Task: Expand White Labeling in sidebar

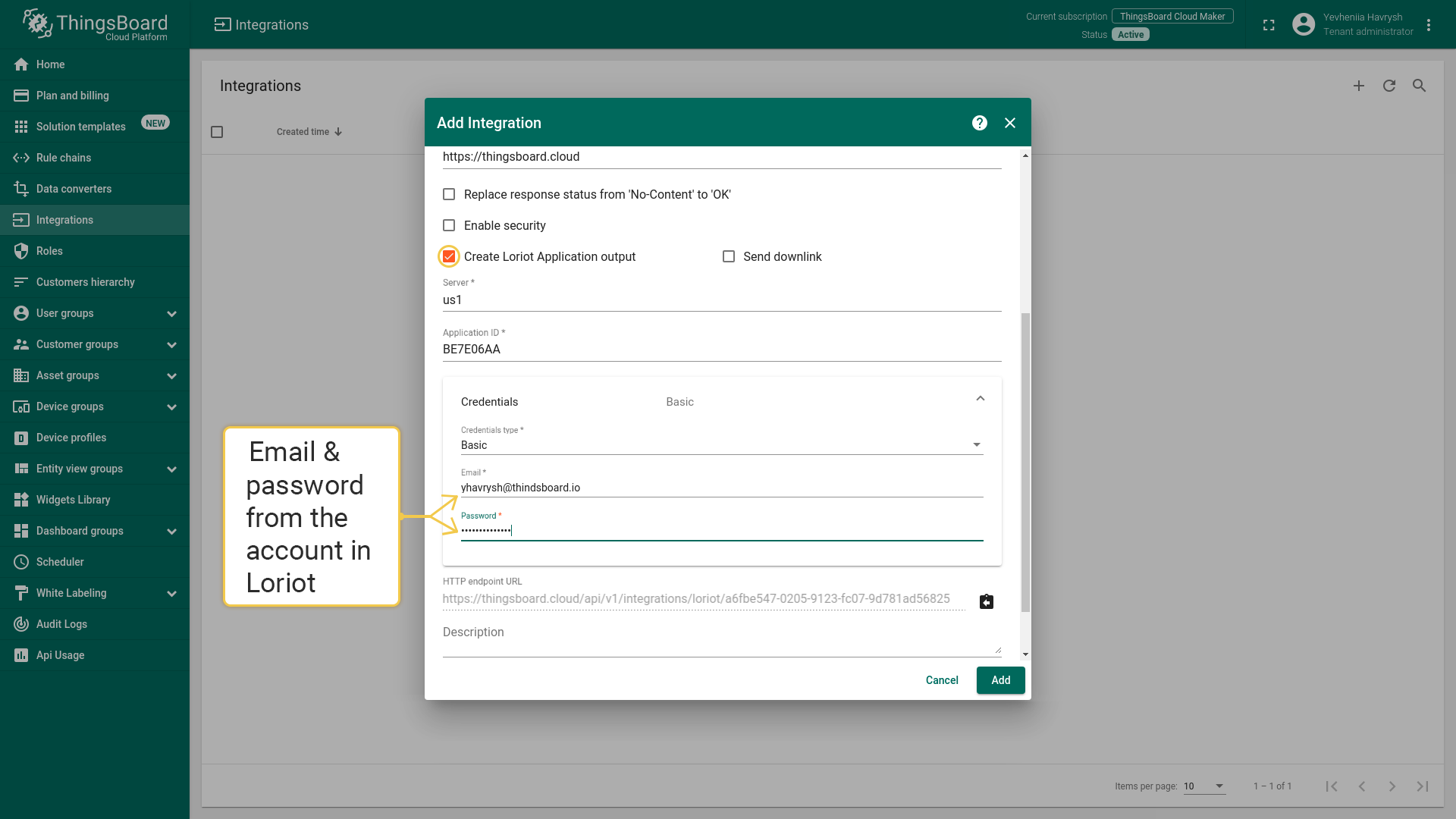Action: (172, 593)
